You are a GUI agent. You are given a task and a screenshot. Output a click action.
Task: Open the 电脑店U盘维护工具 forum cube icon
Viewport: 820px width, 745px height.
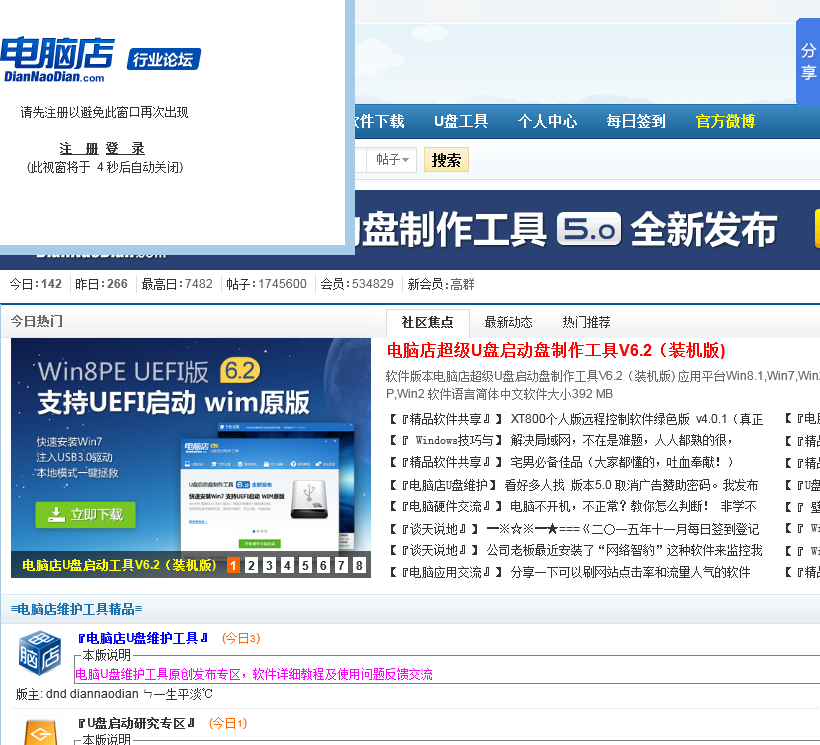(39, 654)
